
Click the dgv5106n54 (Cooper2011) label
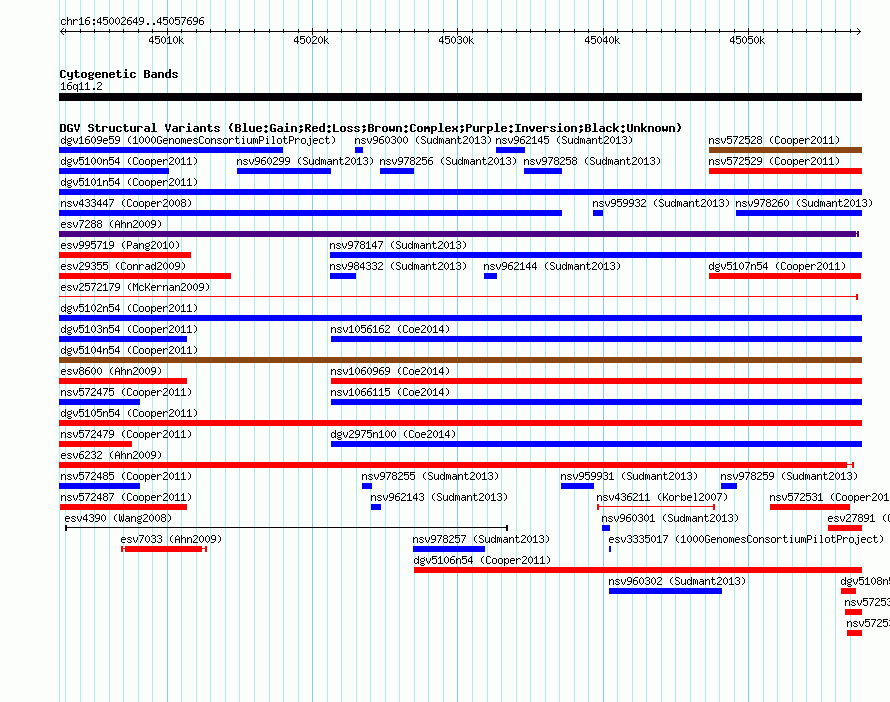pos(482,560)
